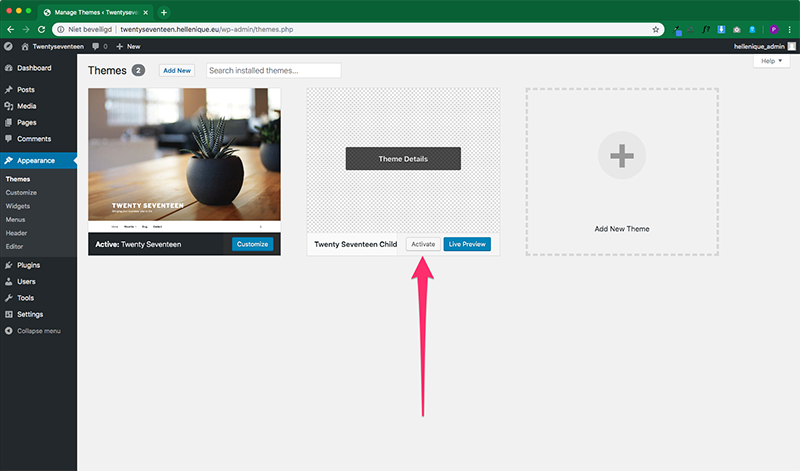Open a new browser tab with plus
This screenshot has height=471, width=800.
click(x=164, y=12)
